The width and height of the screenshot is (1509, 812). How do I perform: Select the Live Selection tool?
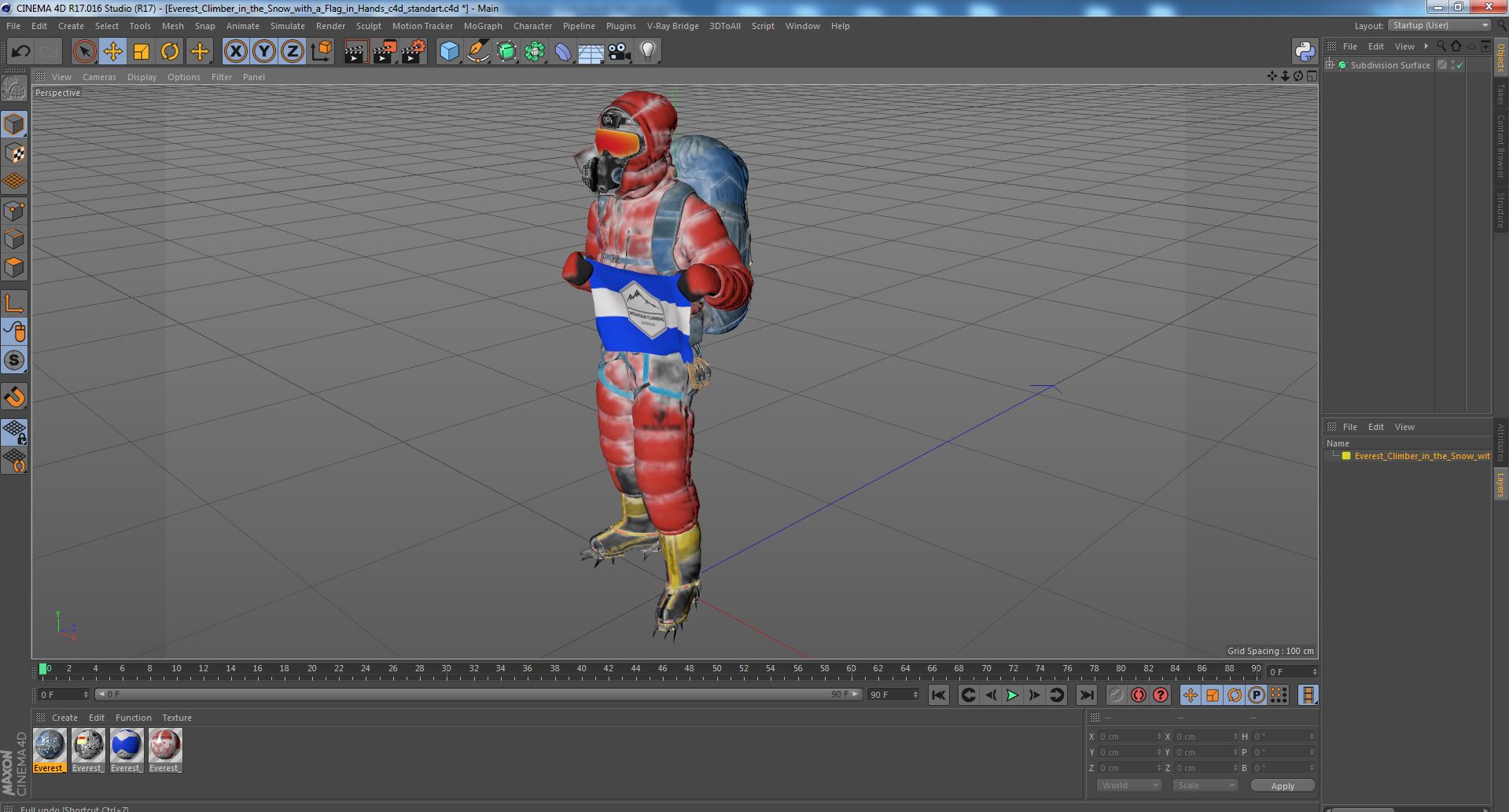tap(84, 52)
